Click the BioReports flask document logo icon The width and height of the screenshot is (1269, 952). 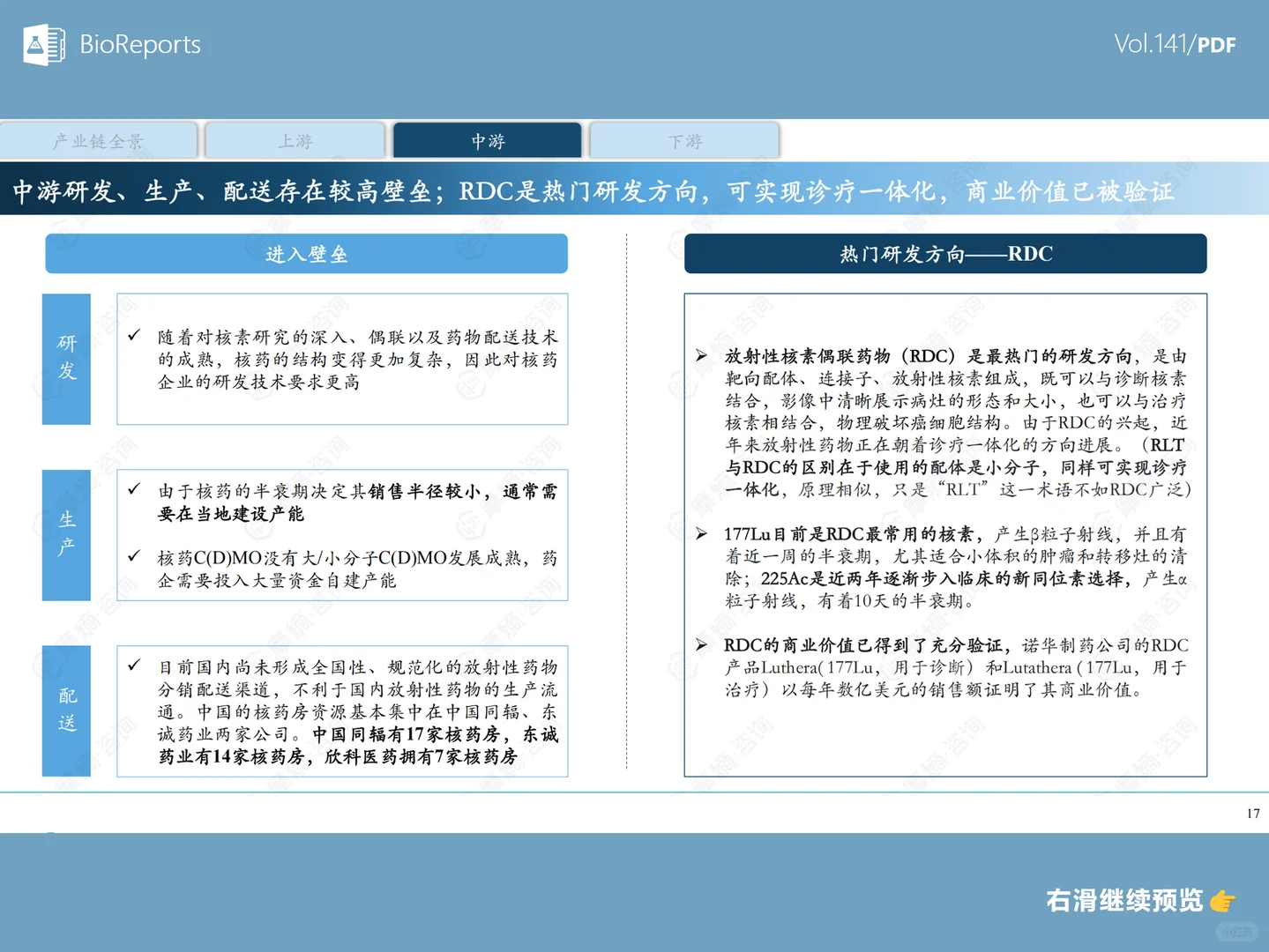pyautogui.click(x=44, y=44)
